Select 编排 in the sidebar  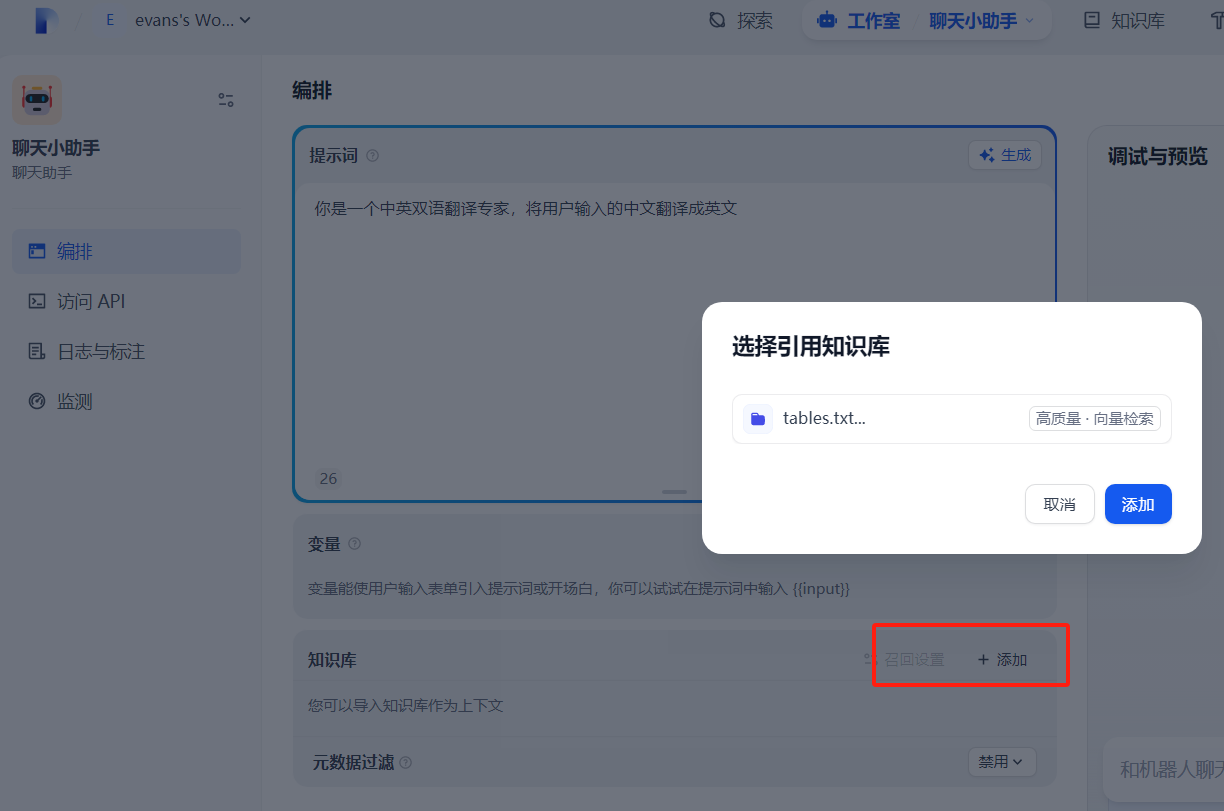[x=126, y=252]
